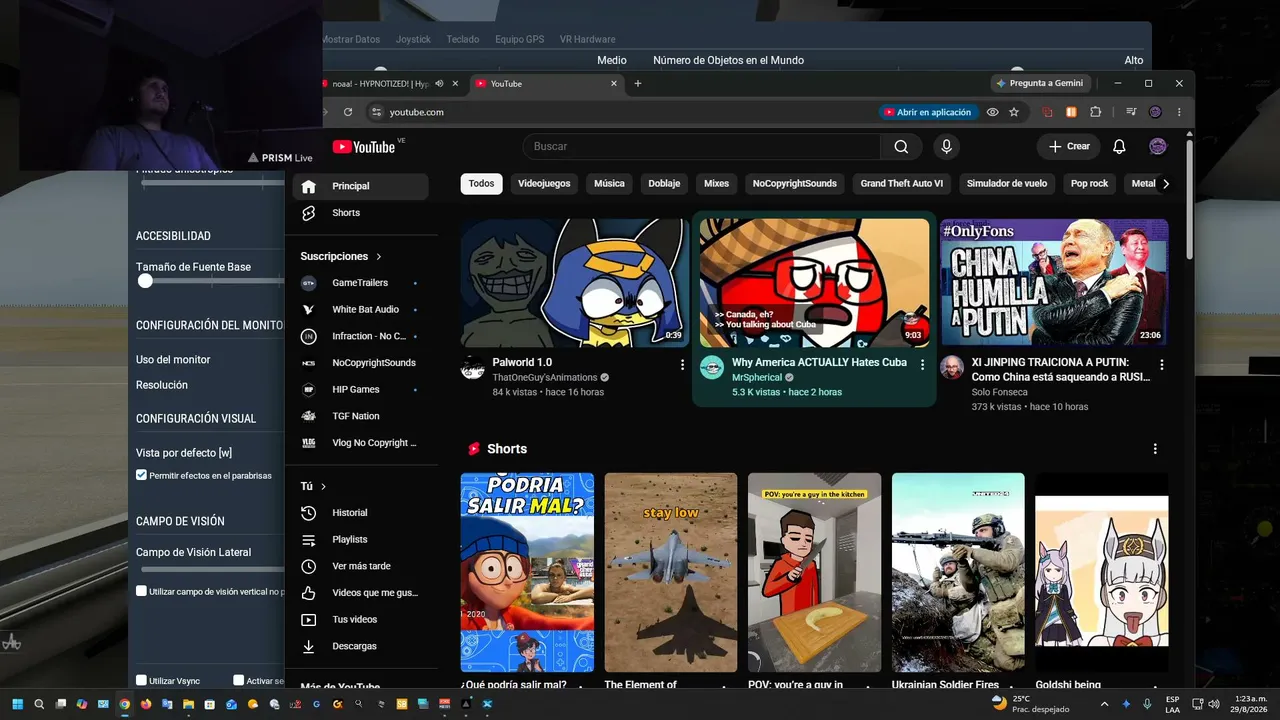Viewport: 1280px width, 720px height.
Task: Open the 'stay low' fighter jet Short
Action: click(x=671, y=573)
